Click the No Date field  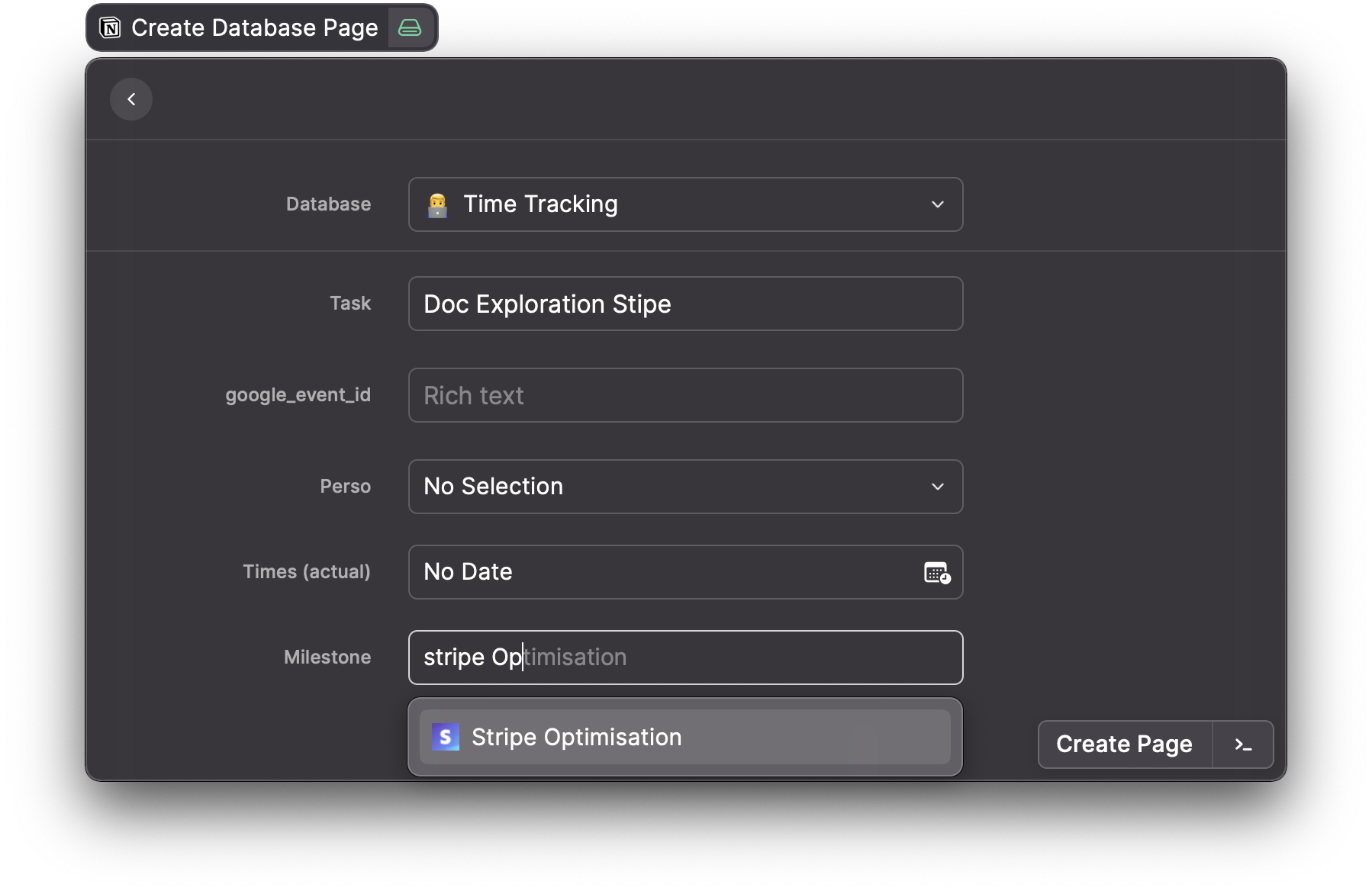click(685, 572)
